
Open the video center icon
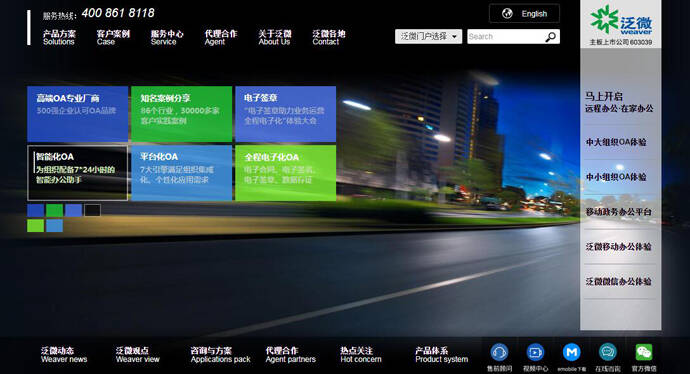click(x=535, y=352)
